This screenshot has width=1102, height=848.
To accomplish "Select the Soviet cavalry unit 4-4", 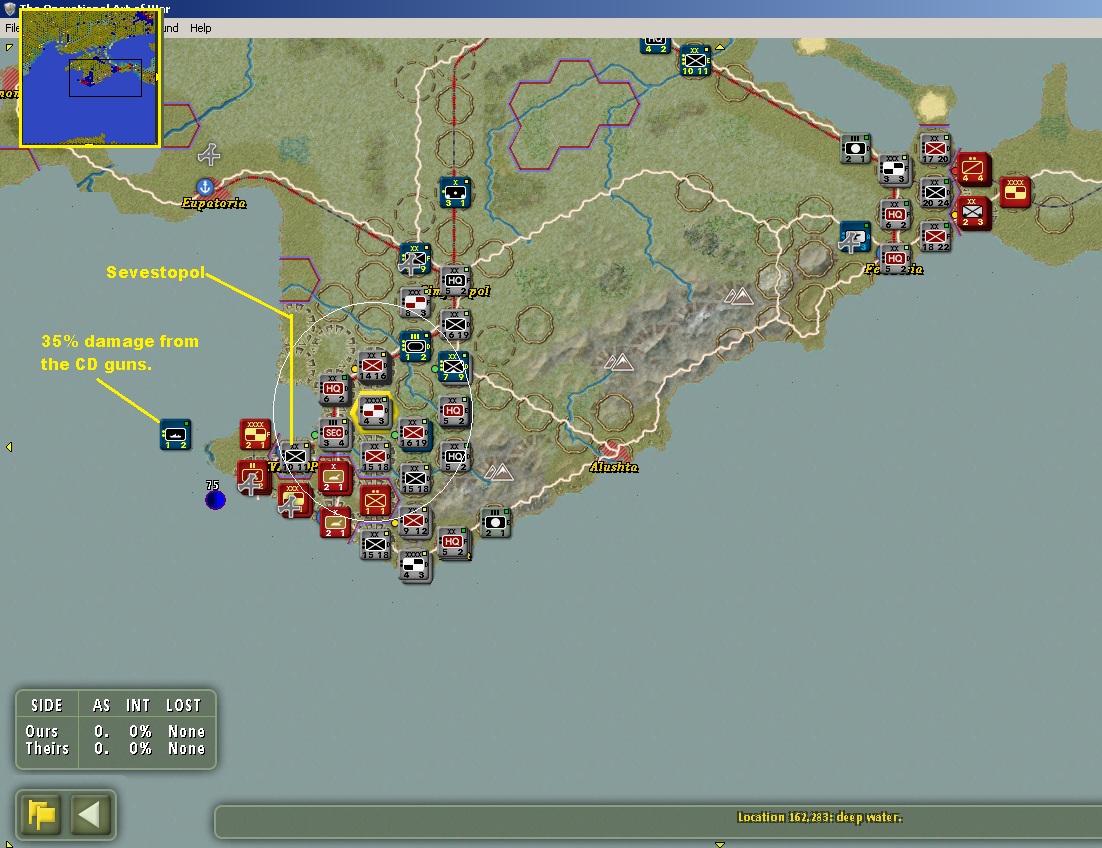I will 973,169.
